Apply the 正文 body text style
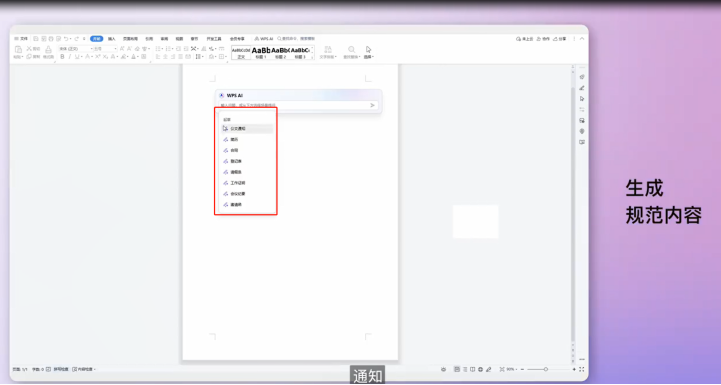The image size is (721, 385). click(x=241, y=52)
